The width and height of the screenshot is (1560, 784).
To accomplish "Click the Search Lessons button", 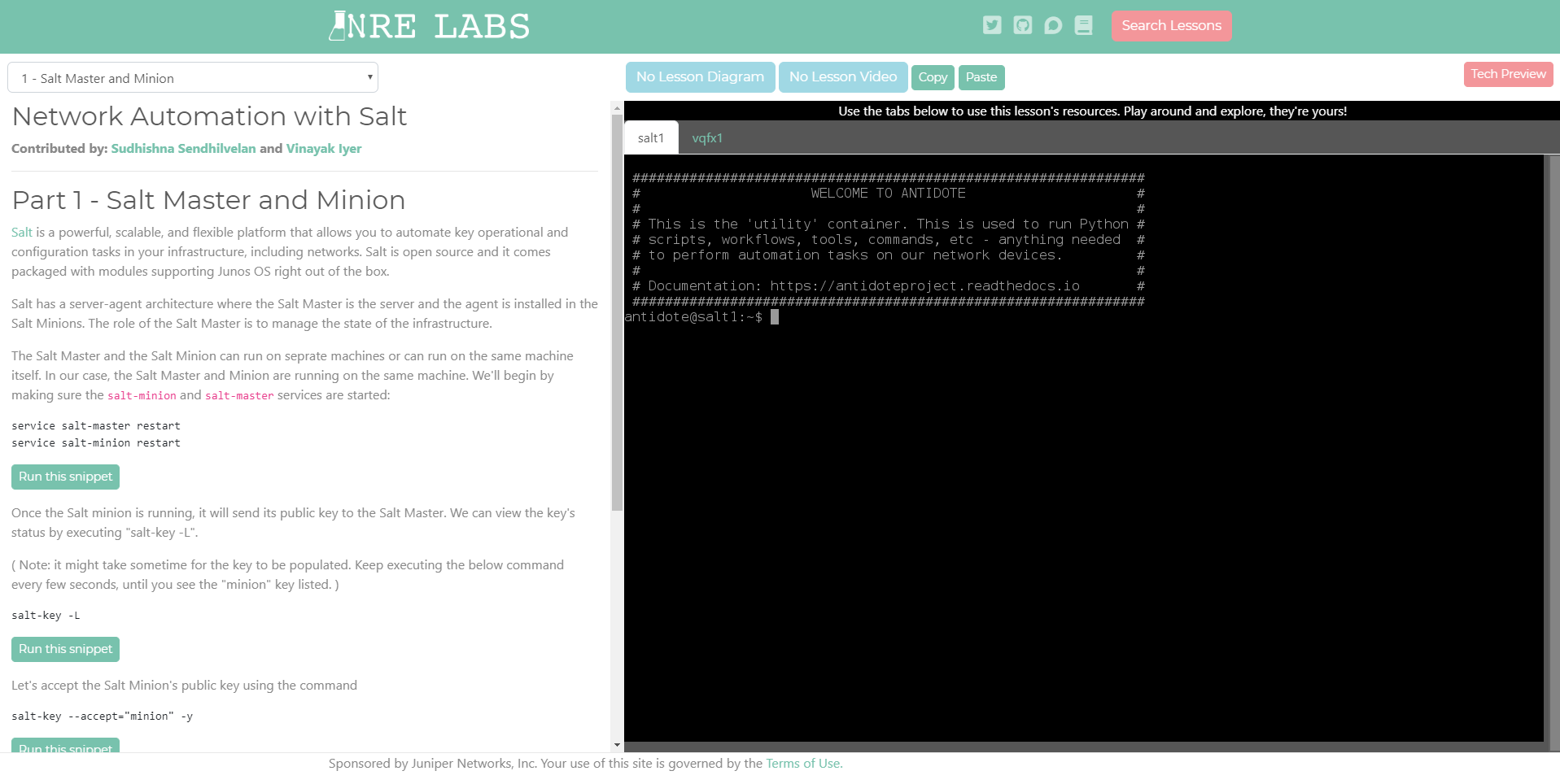I will (x=1171, y=26).
